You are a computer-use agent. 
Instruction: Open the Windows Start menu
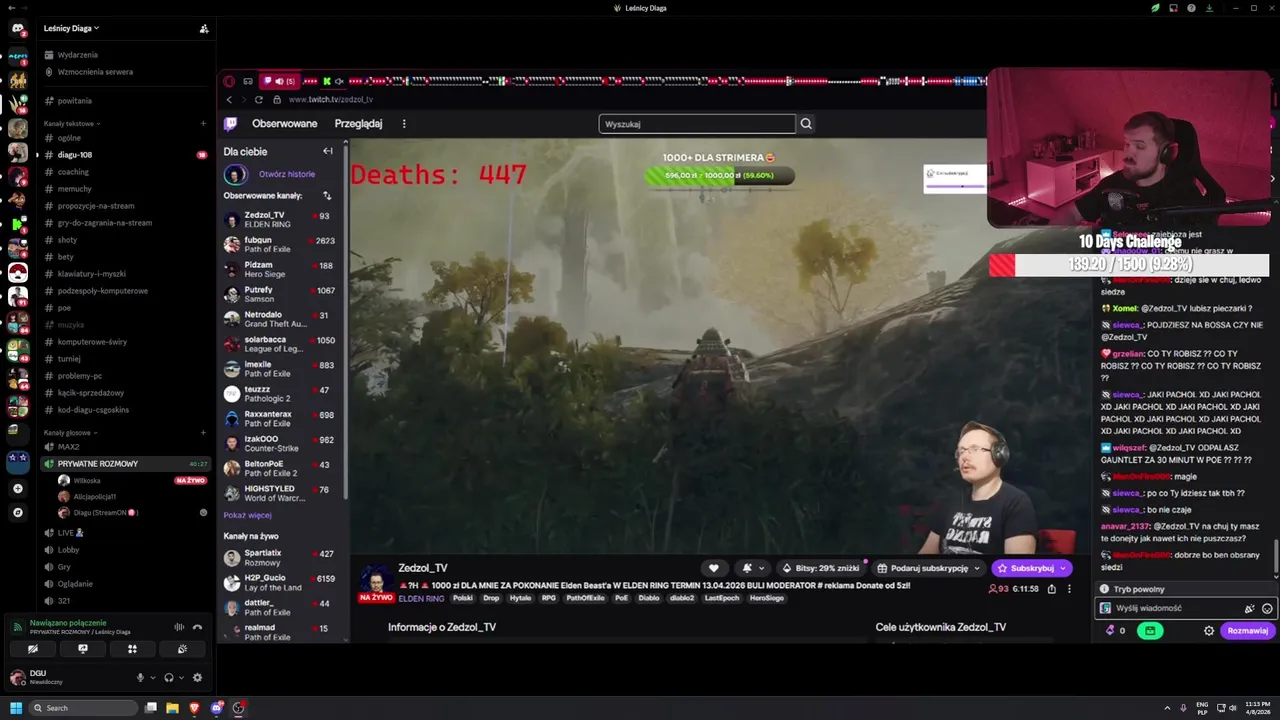(x=16, y=708)
